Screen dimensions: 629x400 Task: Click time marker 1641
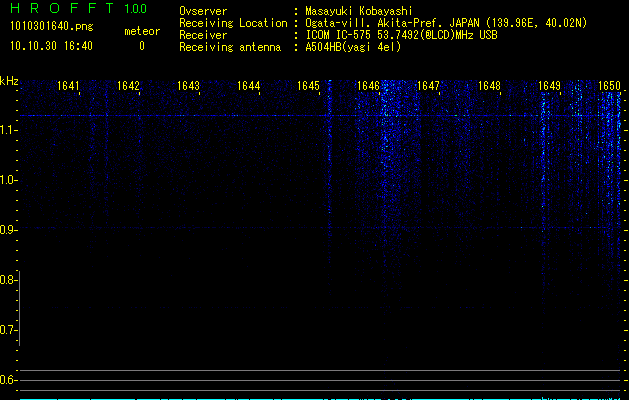coord(68,85)
